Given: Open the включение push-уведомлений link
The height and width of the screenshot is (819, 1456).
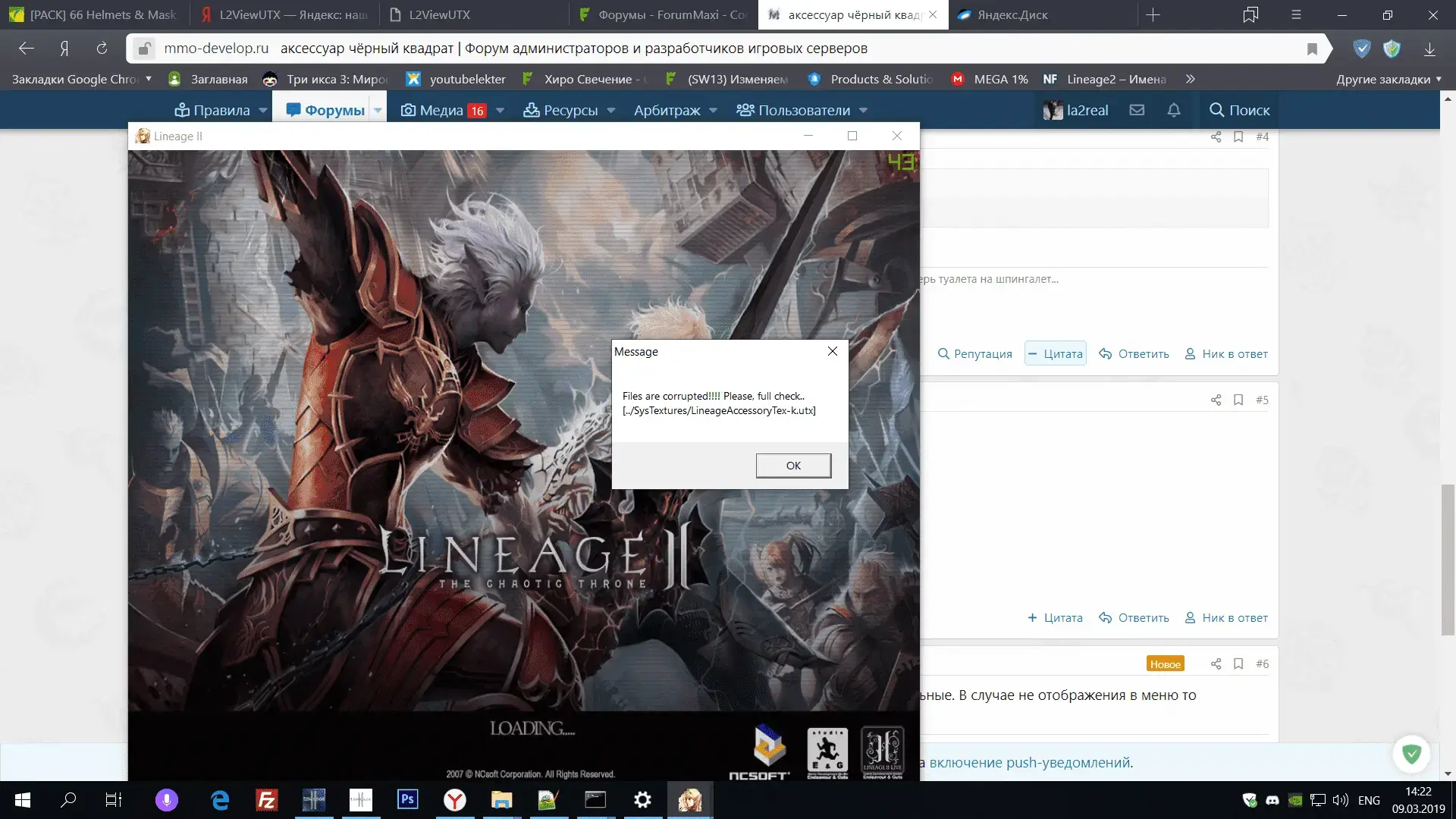Looking at the screenshot, I should pos(1031,762).
